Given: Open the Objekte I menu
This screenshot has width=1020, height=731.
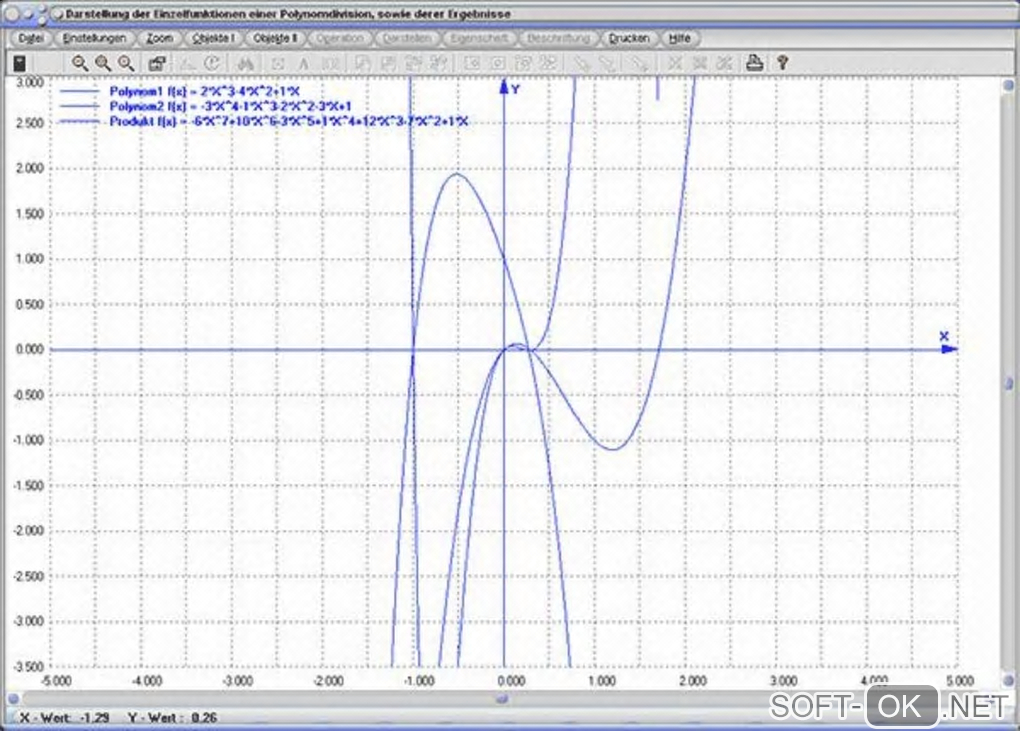Looking at the screenshot, I should coord(213,38).
